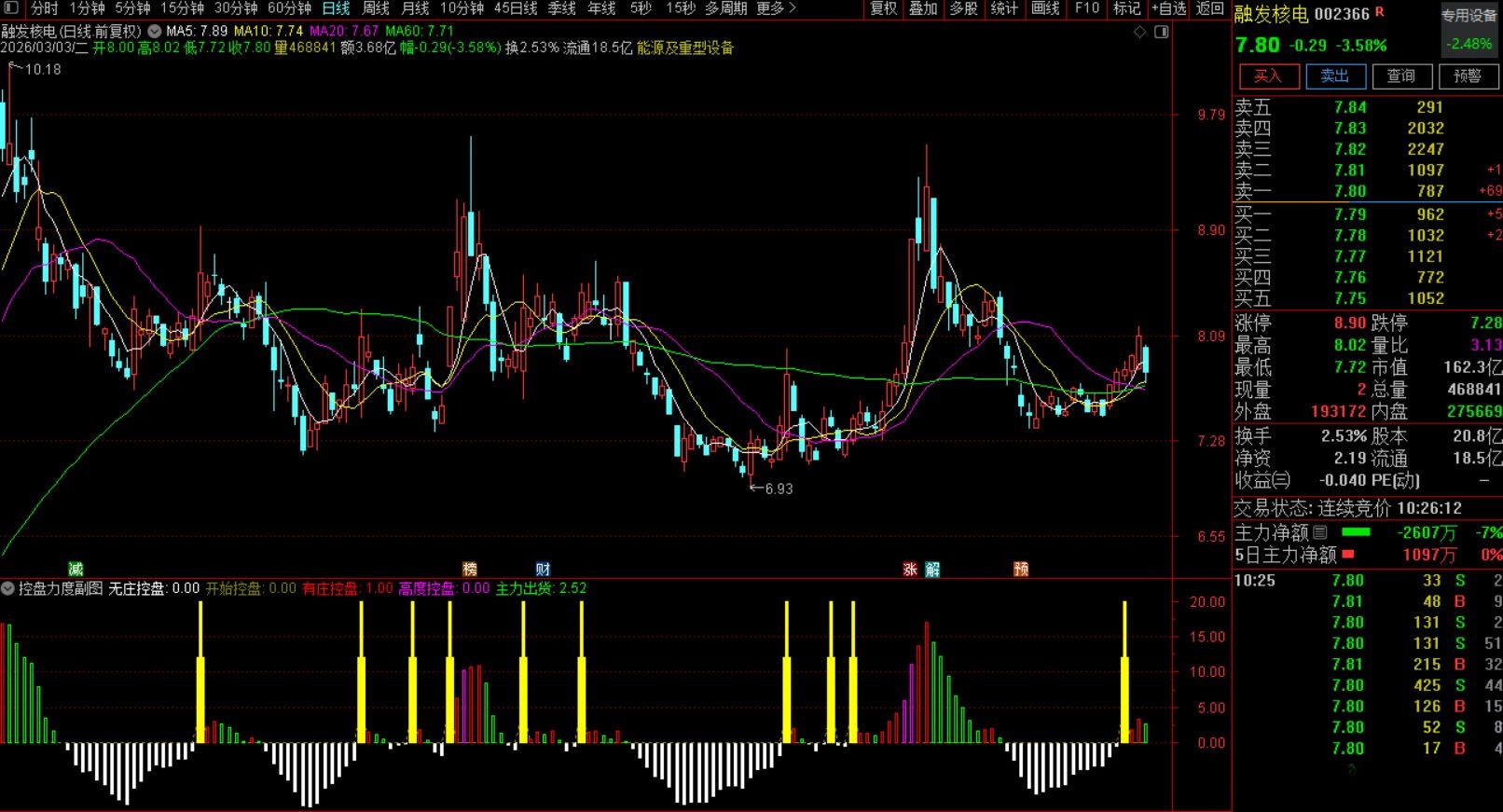Click the blue 财 event marker

pos(543,569)
